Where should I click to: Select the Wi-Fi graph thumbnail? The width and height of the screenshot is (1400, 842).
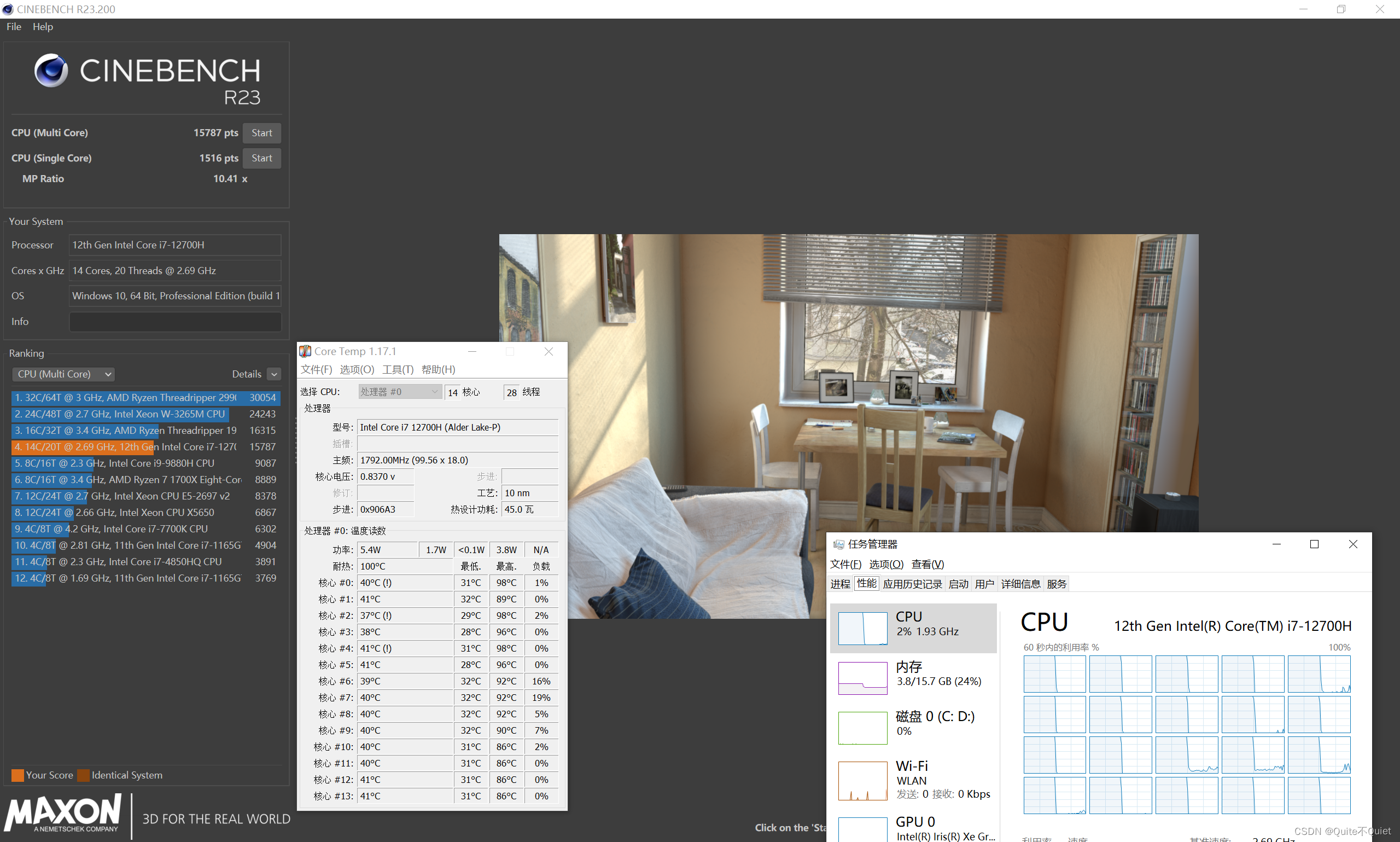(x=862, y=780)
